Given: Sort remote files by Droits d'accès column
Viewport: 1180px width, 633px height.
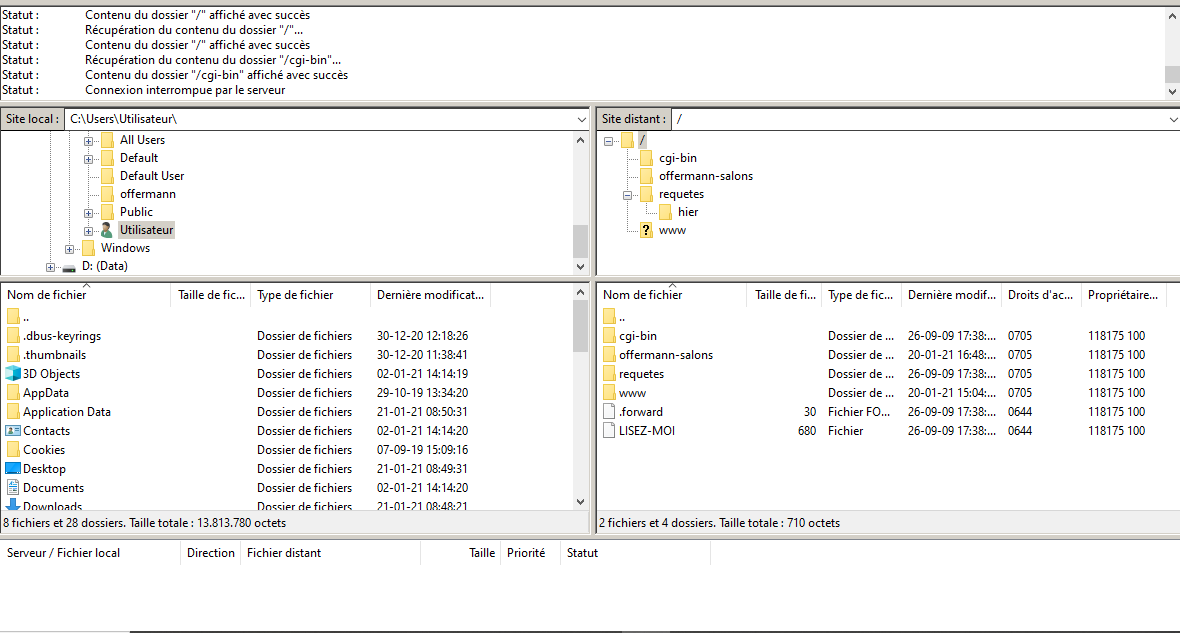Looking at the screenshot, I should tap(1040, 295).
